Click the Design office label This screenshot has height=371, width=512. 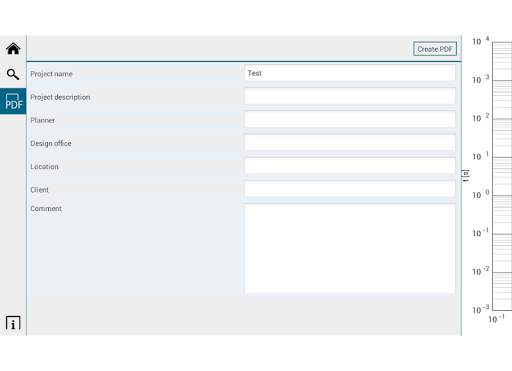[51, 144]
